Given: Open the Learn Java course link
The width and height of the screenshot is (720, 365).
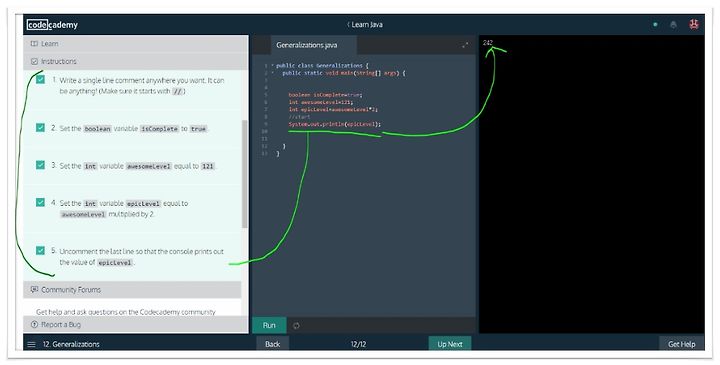Looking at the screenshot, I should (x=365, y=25).
